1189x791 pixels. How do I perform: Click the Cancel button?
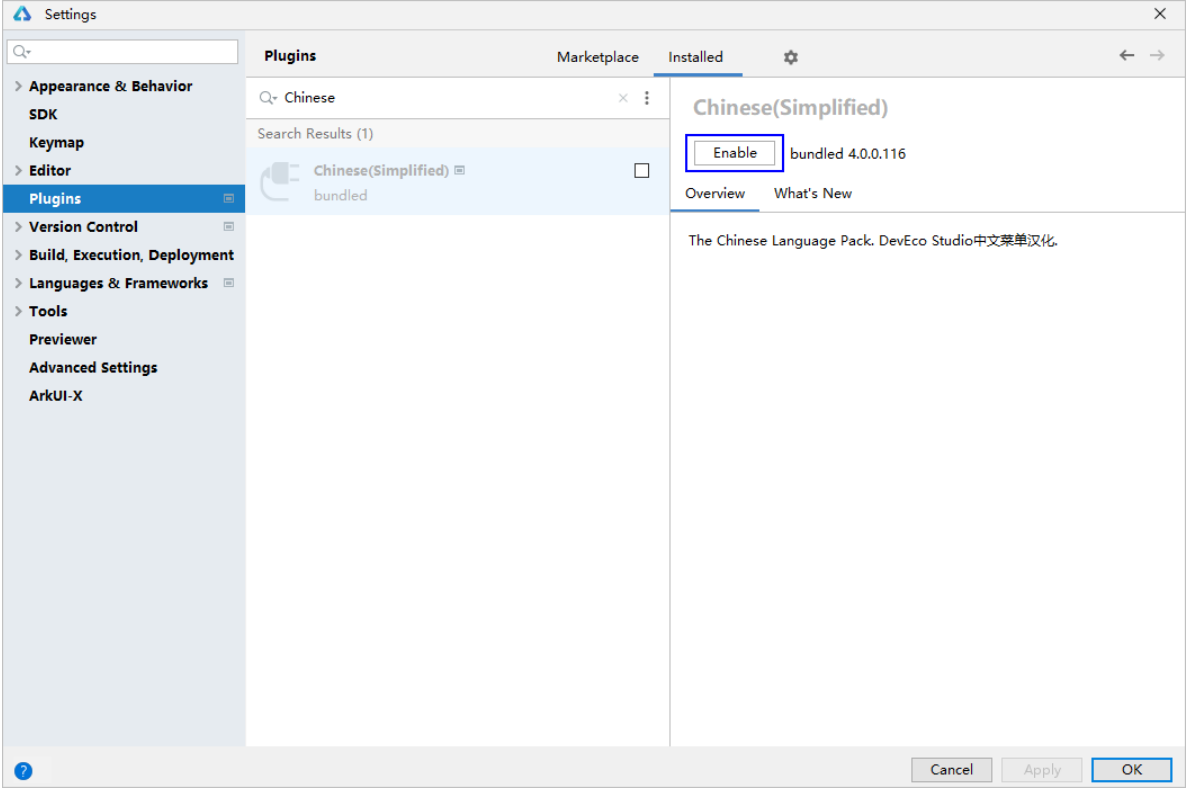(x=951, y=770)
